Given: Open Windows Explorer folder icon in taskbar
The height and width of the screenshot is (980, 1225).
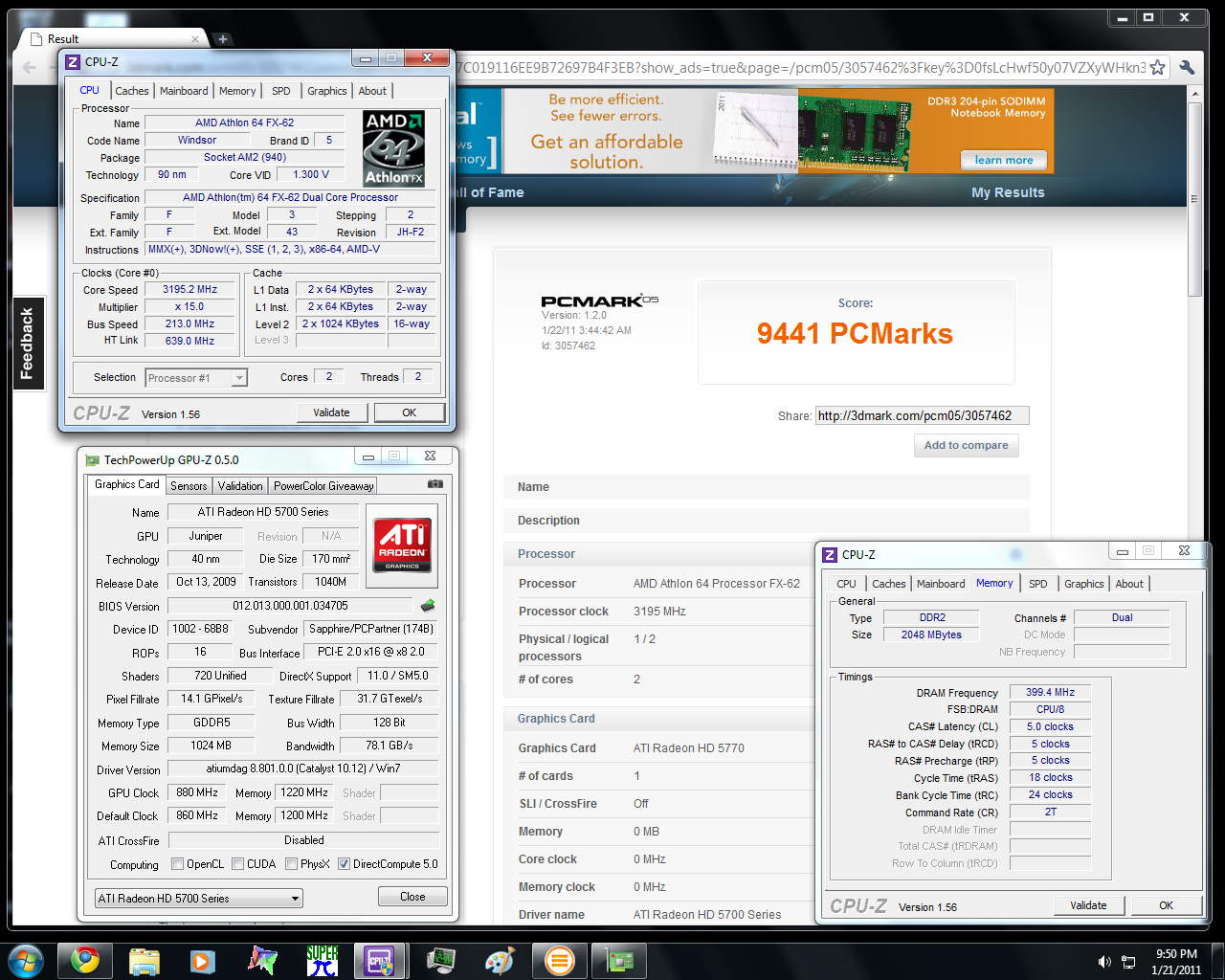Looking at the screenshot, I should pos(144,960).
